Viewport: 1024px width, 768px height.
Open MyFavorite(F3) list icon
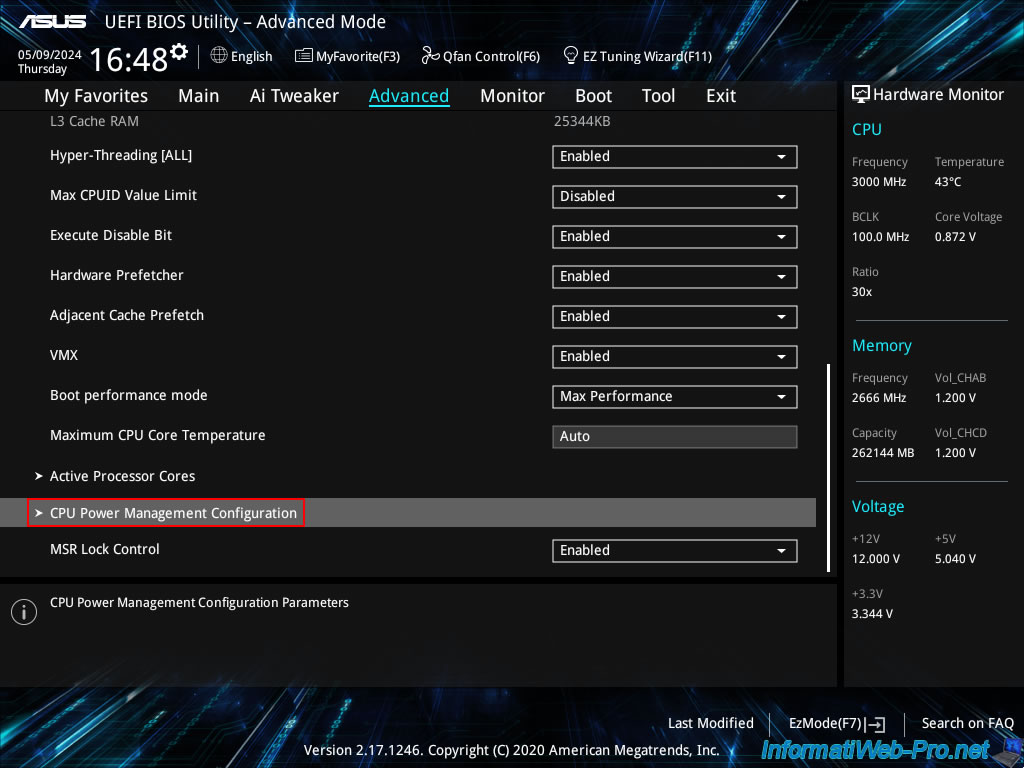click(304, 56)
